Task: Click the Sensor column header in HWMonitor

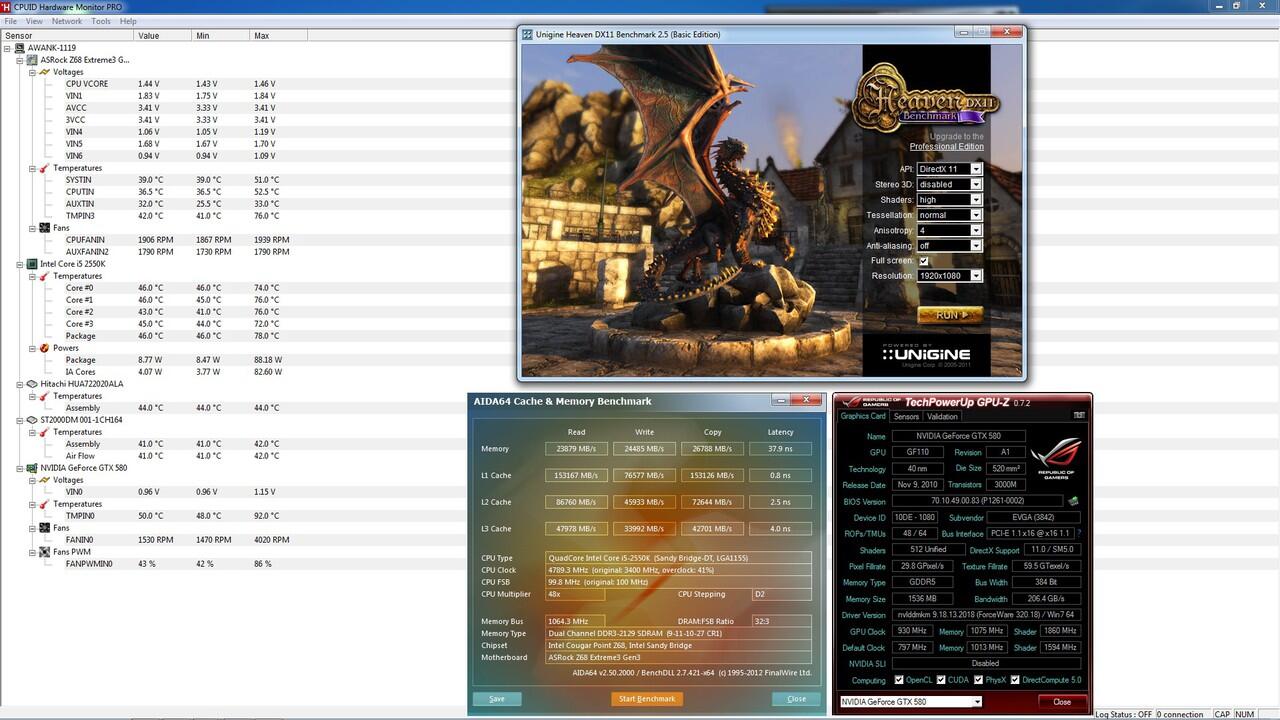Action: pos(67,36)
